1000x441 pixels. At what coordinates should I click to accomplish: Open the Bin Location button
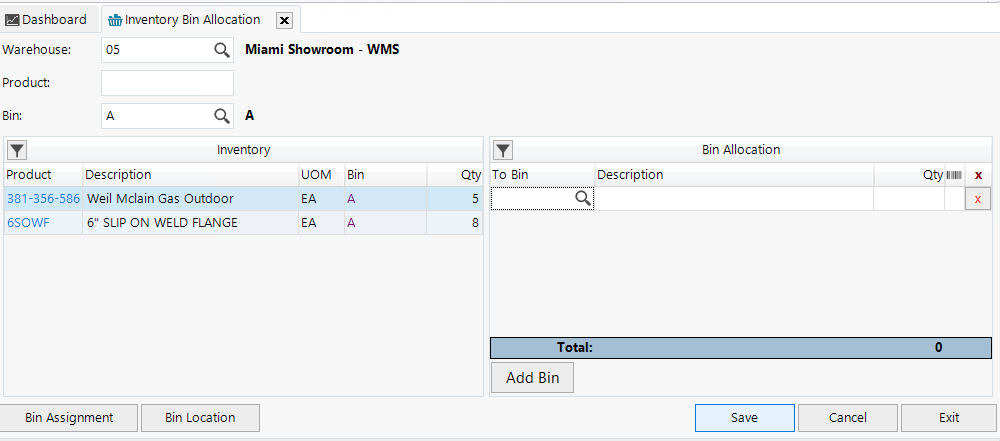pos(200,417)
